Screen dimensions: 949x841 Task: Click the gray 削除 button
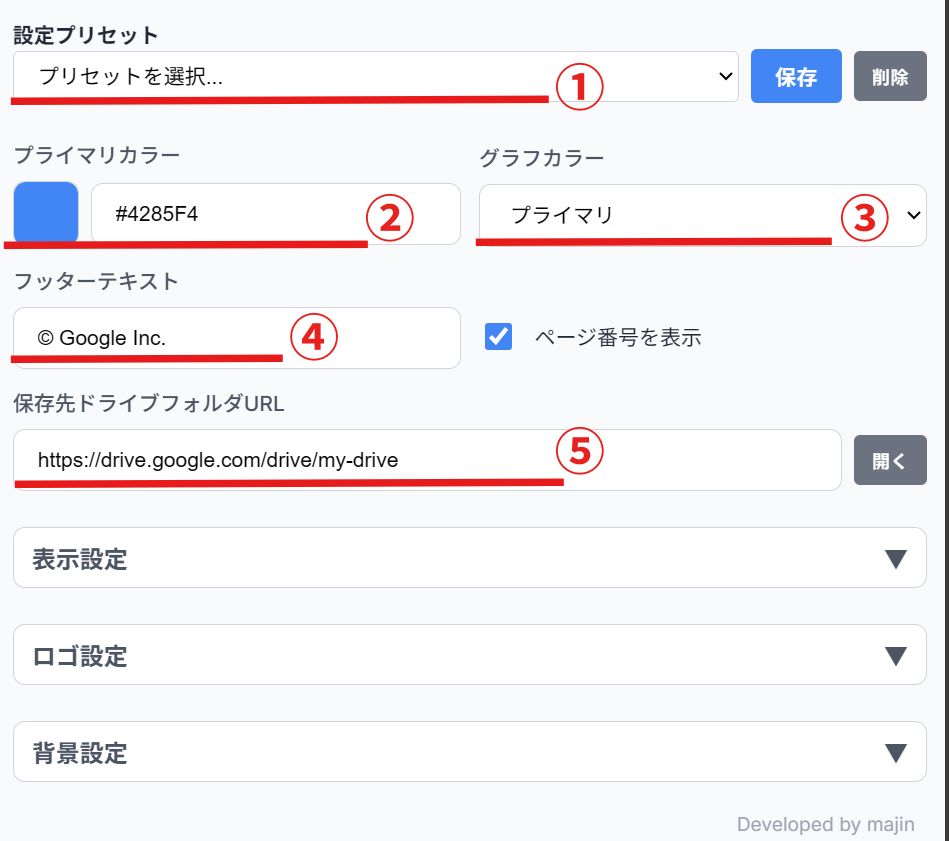[890, 77]
